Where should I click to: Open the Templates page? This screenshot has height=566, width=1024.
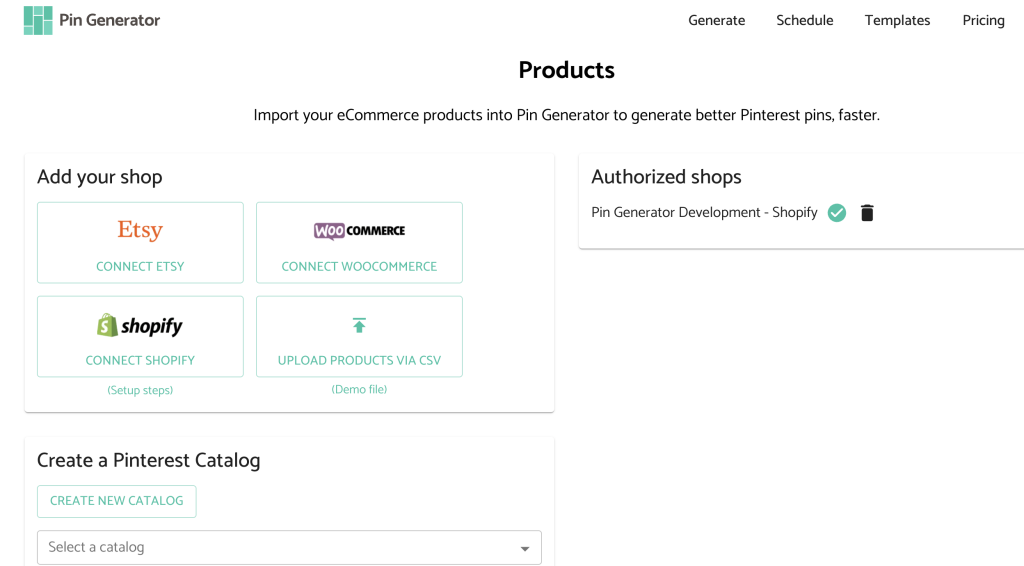[897, 20]
